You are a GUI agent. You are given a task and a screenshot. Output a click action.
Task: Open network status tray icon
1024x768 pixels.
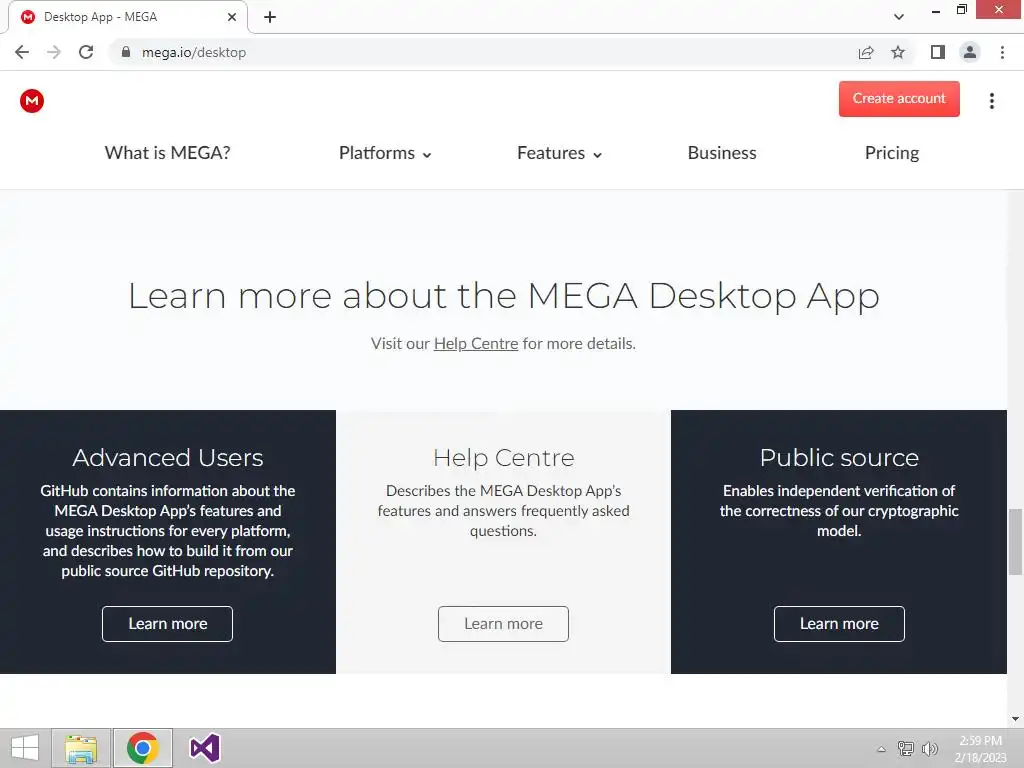click(x=906, y=748)
